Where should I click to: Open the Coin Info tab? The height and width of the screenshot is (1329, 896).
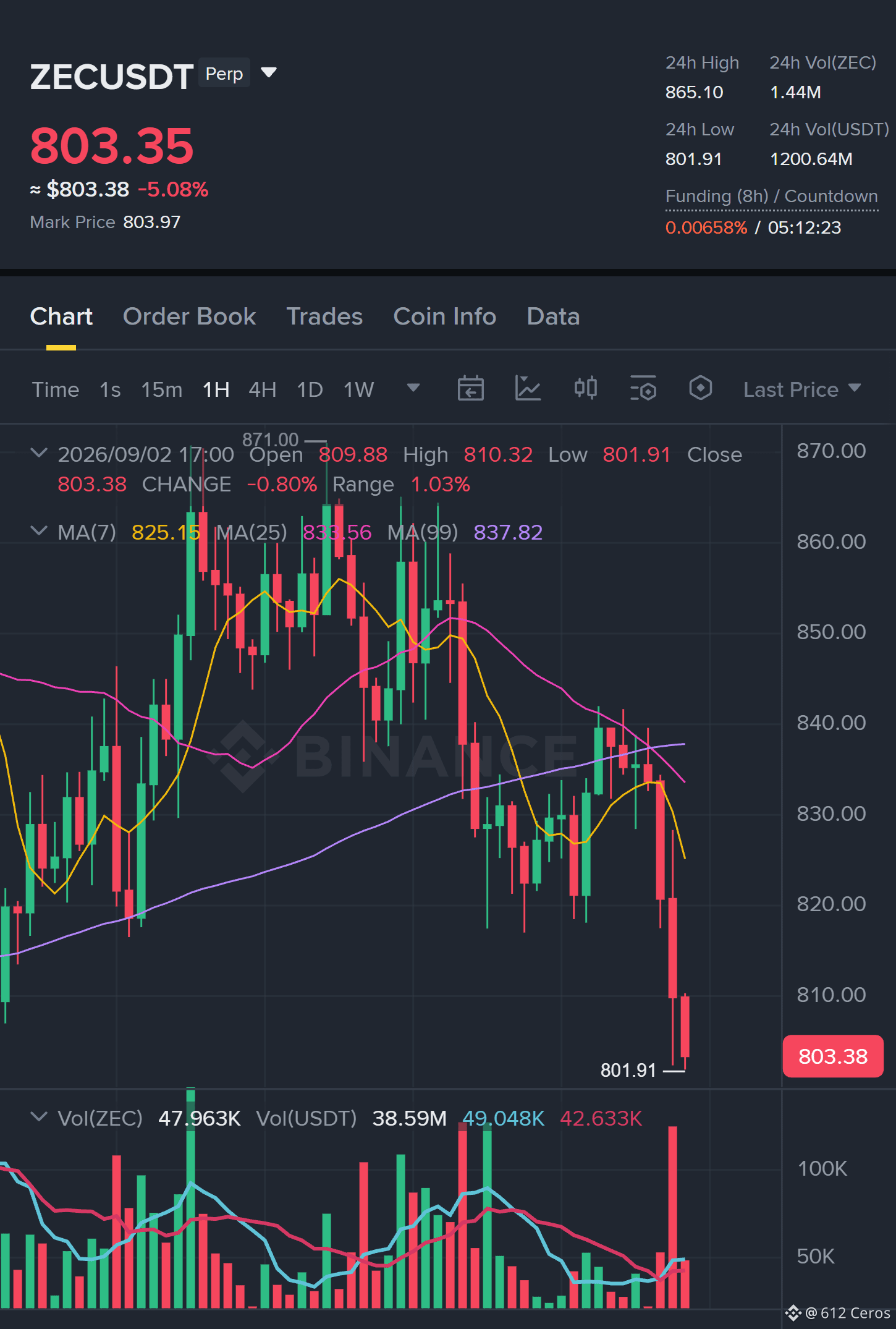[445, 316]
